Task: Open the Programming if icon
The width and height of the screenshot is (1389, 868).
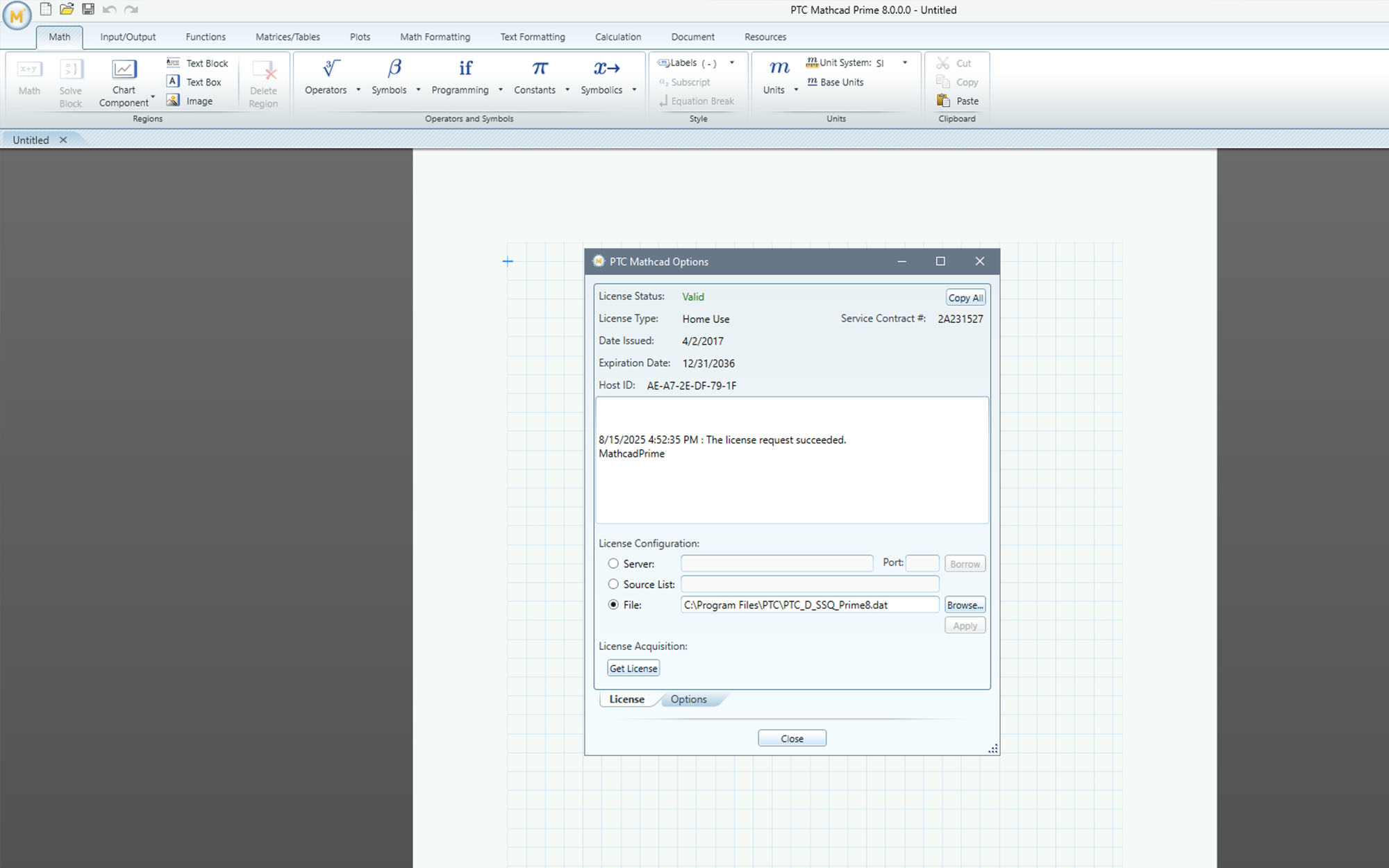Action: (465, 68)
